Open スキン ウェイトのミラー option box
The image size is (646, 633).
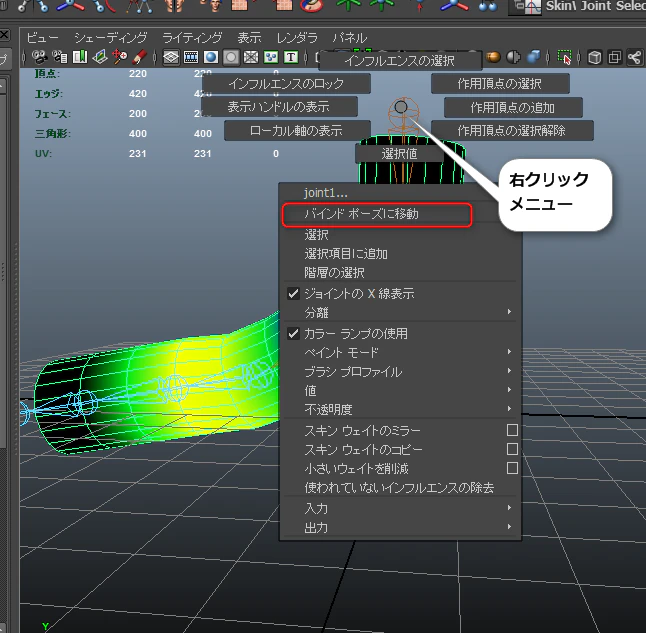point(512,430)
